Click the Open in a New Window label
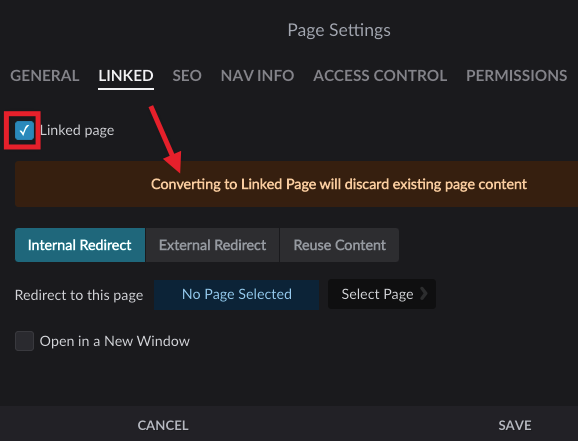 (115, 341)
